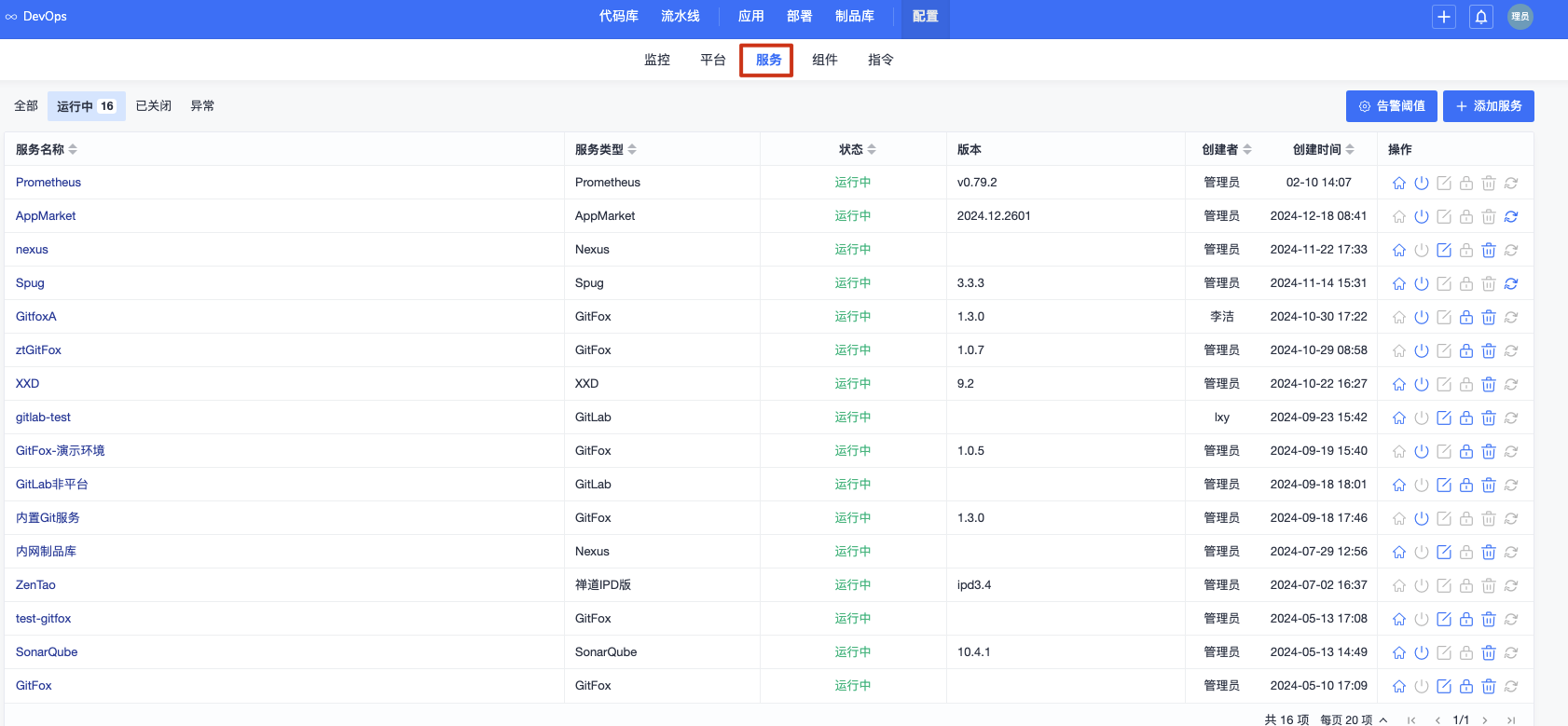
Task: Open the 每页 20 项 page size dropdown
Action: point(1354,719)
